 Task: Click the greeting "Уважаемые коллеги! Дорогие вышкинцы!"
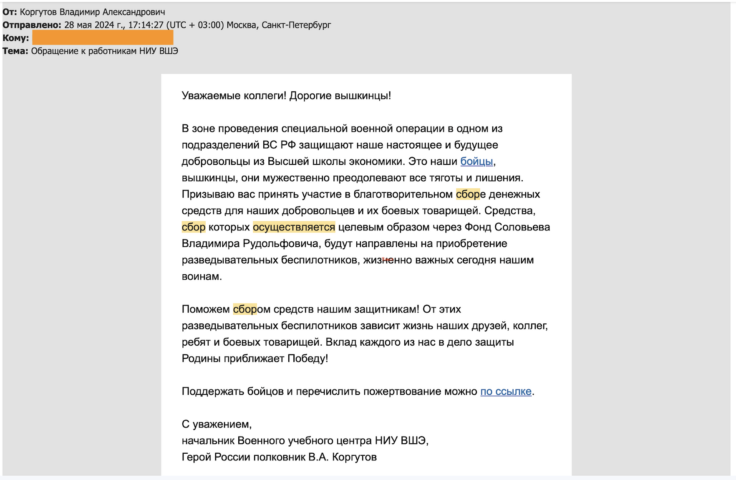[286, 96]
